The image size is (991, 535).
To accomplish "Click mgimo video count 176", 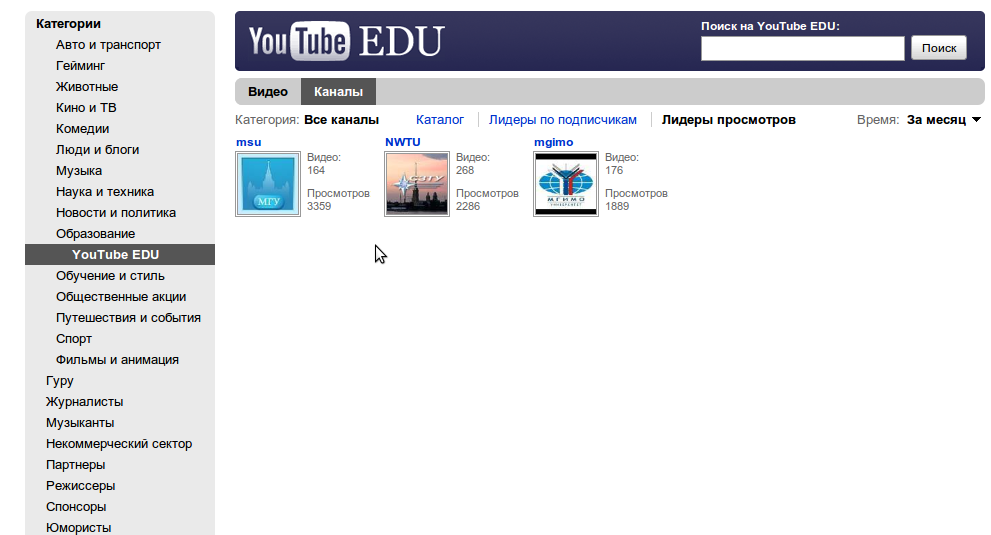I will [x=614, y=170].
